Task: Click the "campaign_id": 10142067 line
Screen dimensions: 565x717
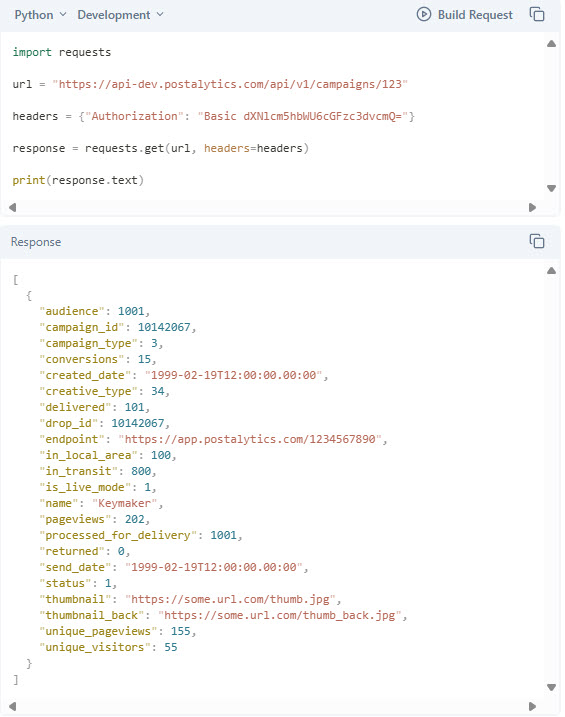Action: tap(117, 327)
